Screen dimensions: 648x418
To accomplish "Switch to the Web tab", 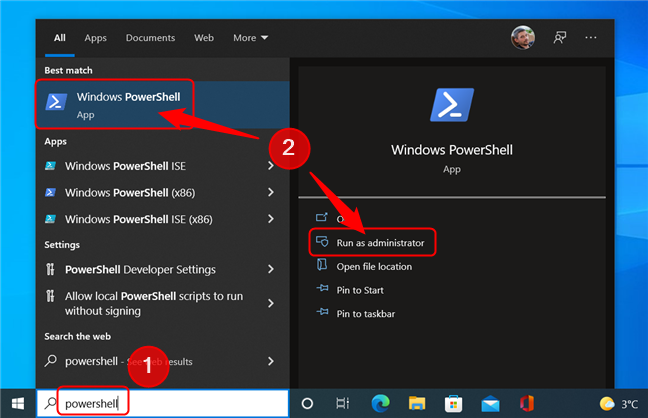I will tap(204, 38).
